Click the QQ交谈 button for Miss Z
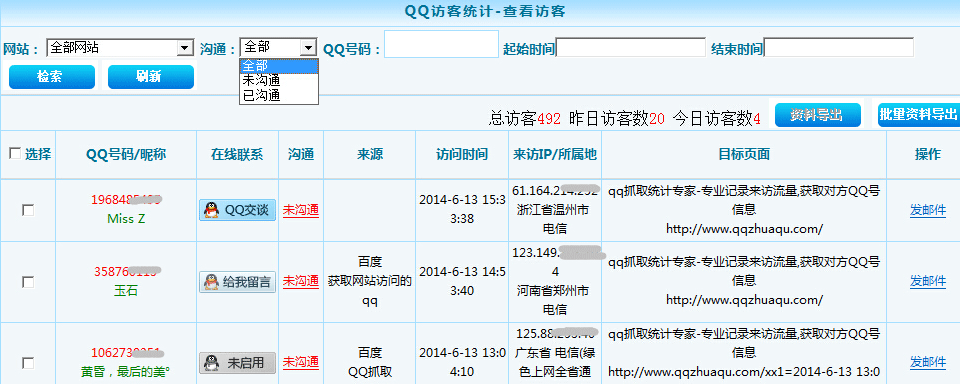The image size is (961, 384). 238,210
